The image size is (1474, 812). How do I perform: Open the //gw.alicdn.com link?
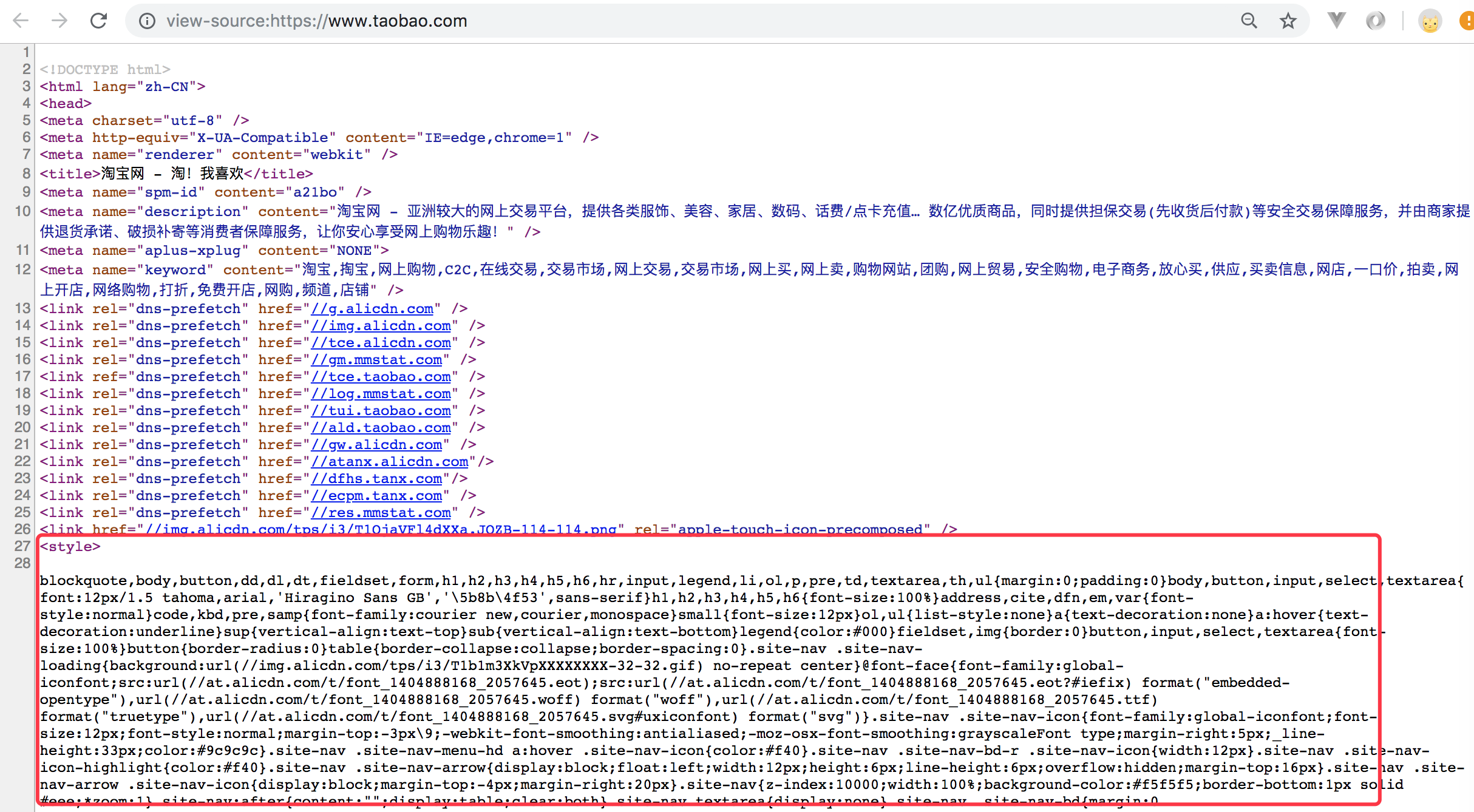[377, 445]
